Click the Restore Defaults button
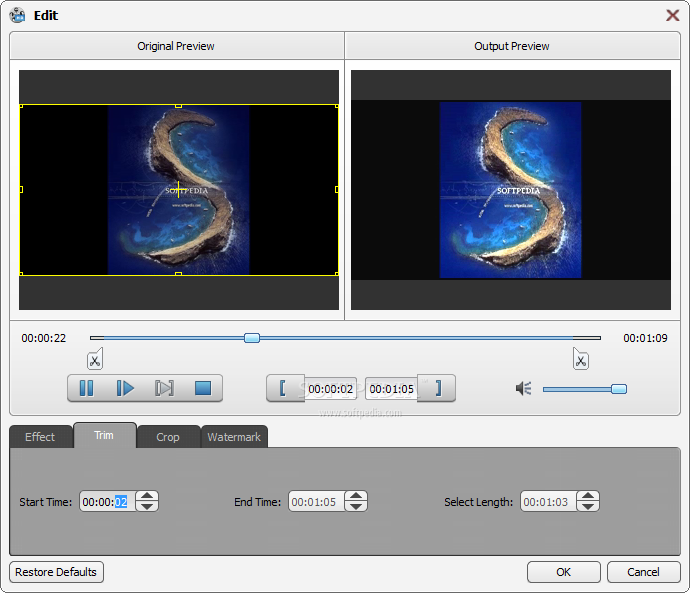 pos(56,572)
